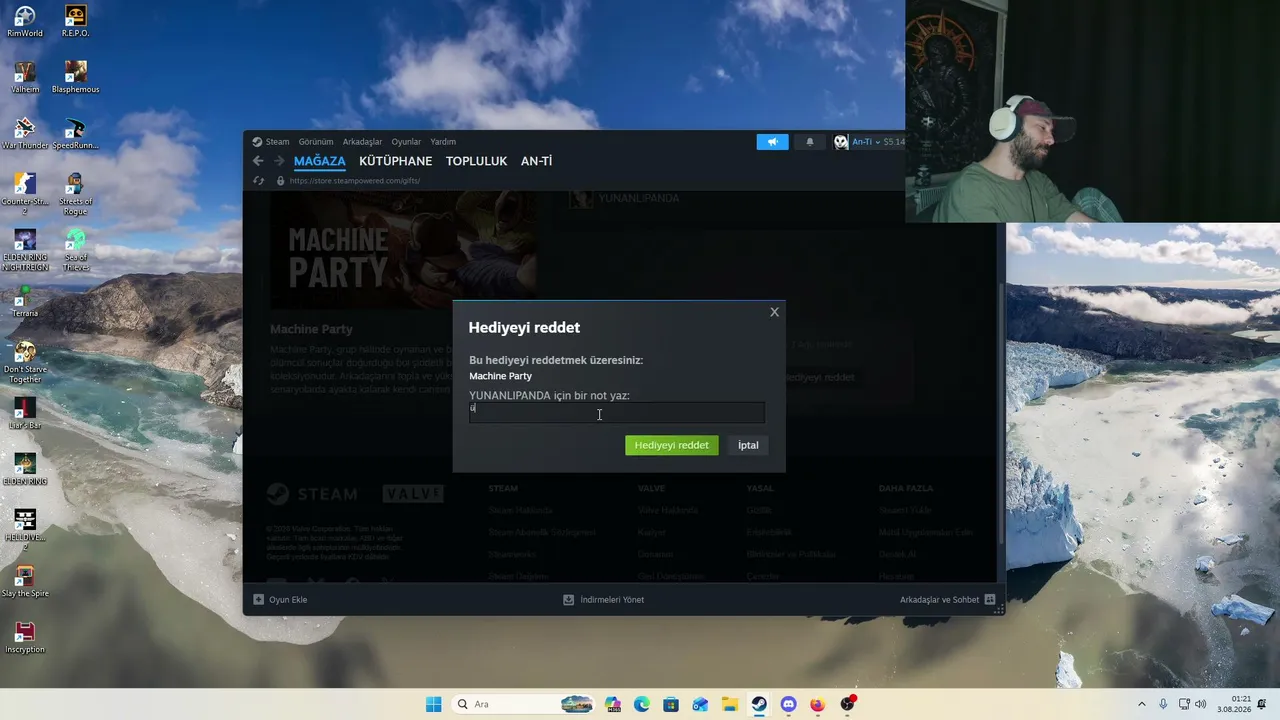The width and height of the screenshot is (1280, 720).
Task: Open Steam from the taskbar
Action: [759, 704]
